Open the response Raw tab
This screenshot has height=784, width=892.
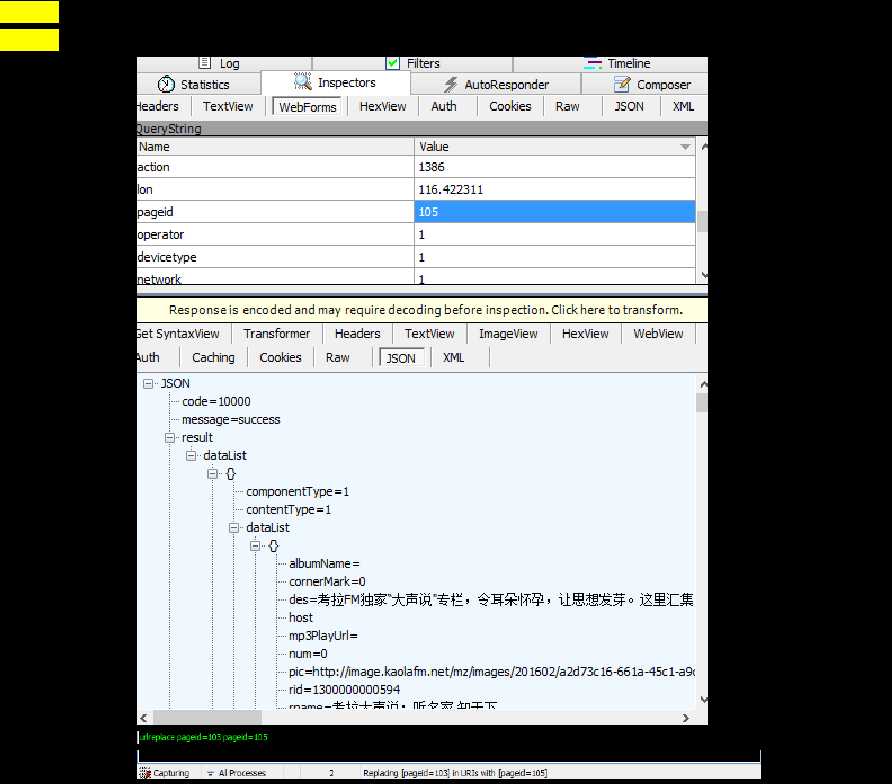337,358
